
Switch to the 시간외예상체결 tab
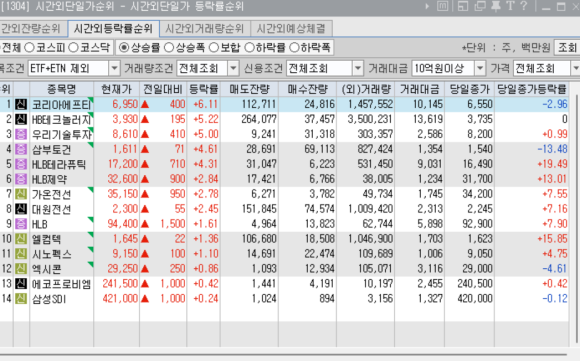click(x=291, y=28)
